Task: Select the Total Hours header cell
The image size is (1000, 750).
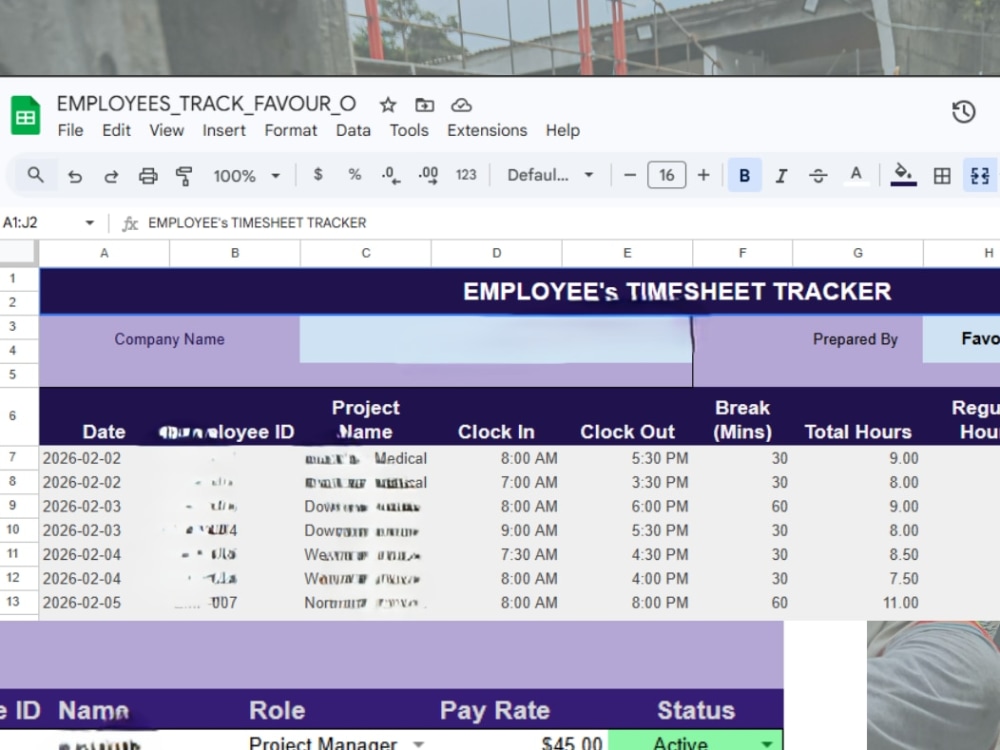Action: 858,416
